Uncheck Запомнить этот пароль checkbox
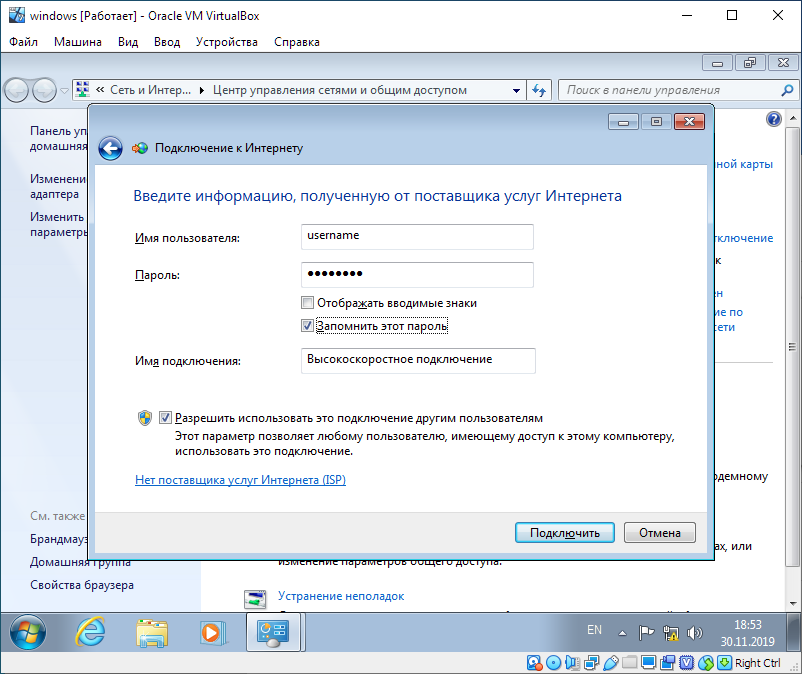Screen dimensions: 802x674 (x=307, y=325)
